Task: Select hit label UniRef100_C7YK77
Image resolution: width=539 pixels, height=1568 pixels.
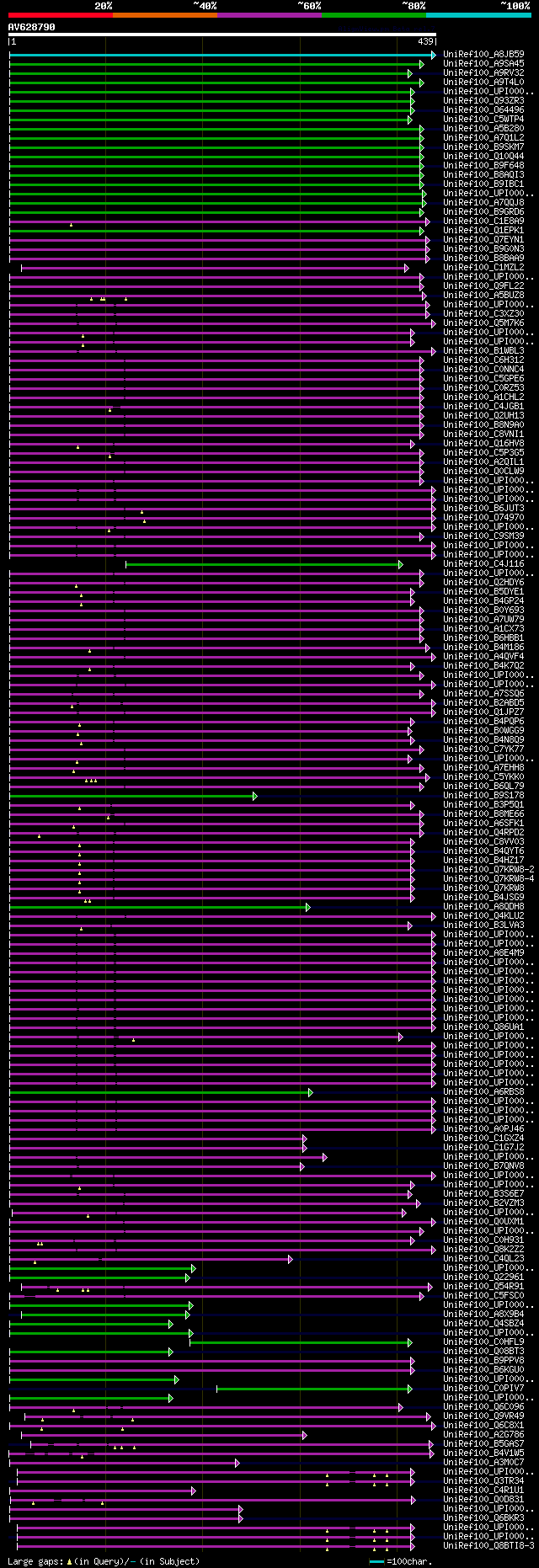Action: click(x=483, y=749)
